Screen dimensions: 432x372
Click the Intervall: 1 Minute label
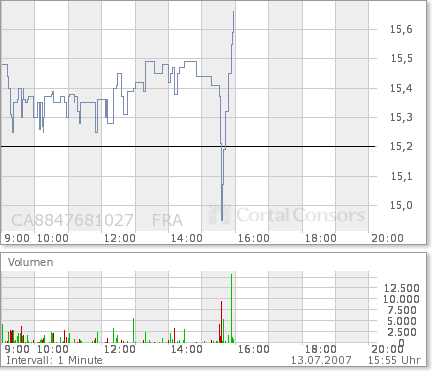pos(54,360)
